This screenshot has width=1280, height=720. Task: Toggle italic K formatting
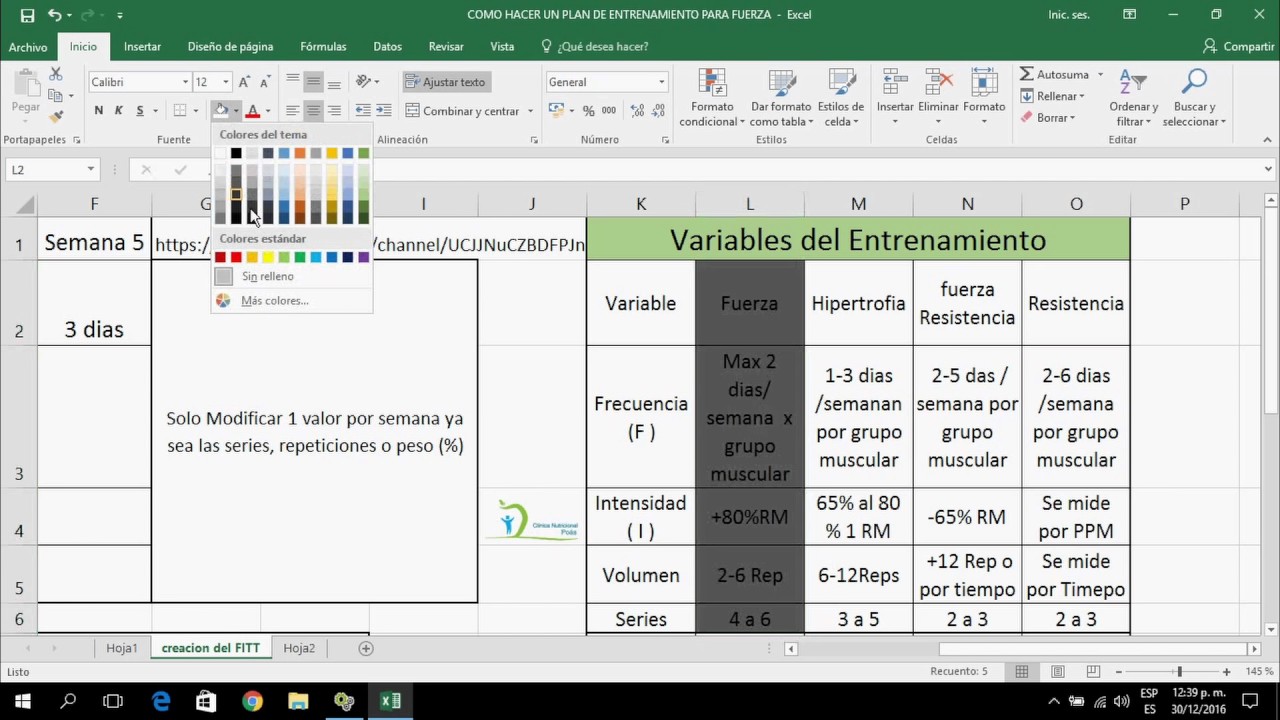(x=119, y=111)
